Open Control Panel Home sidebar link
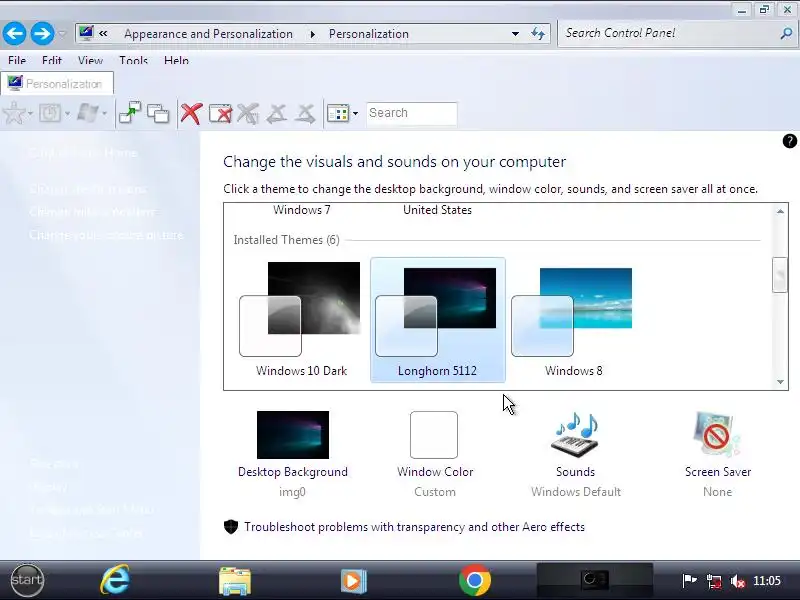The image size is (800, 600). coord(83,153)
